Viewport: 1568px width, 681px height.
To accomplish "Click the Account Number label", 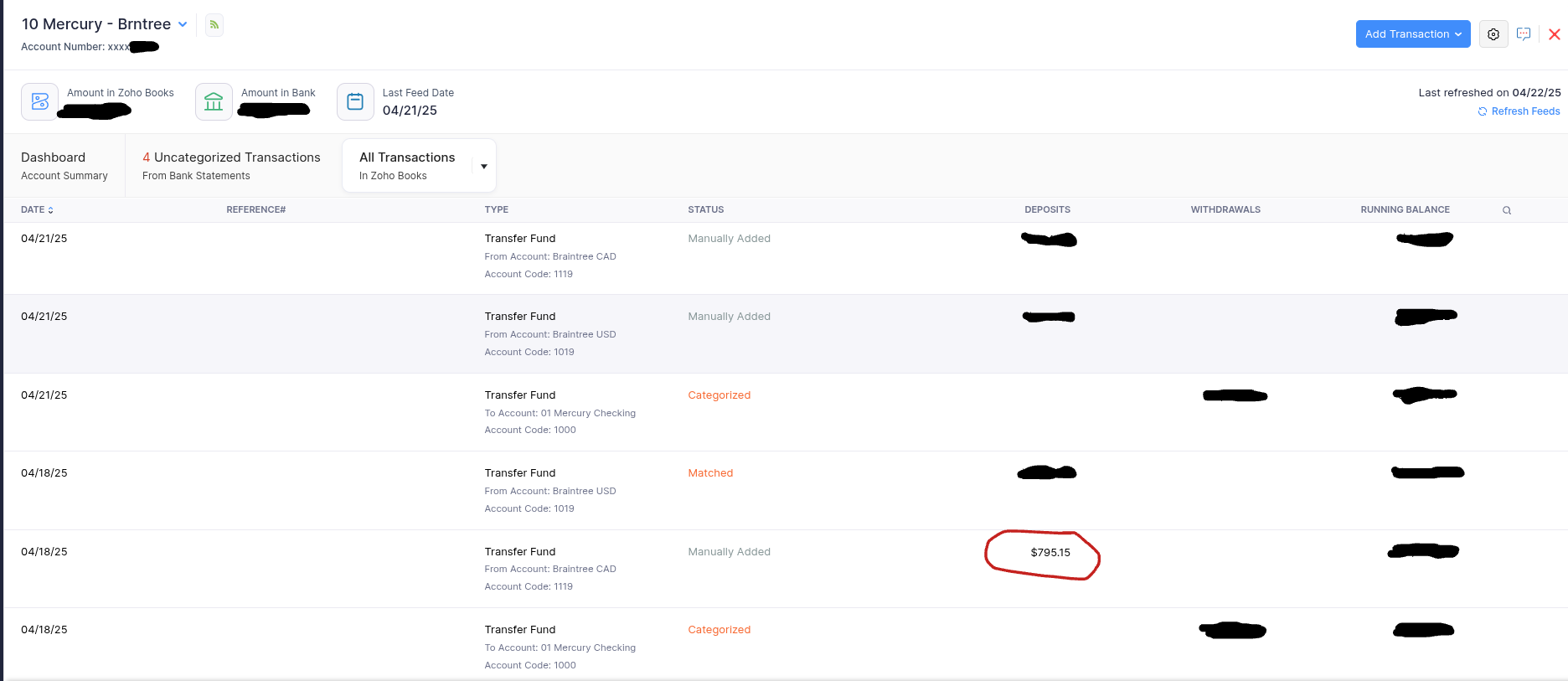I will 63,47.
